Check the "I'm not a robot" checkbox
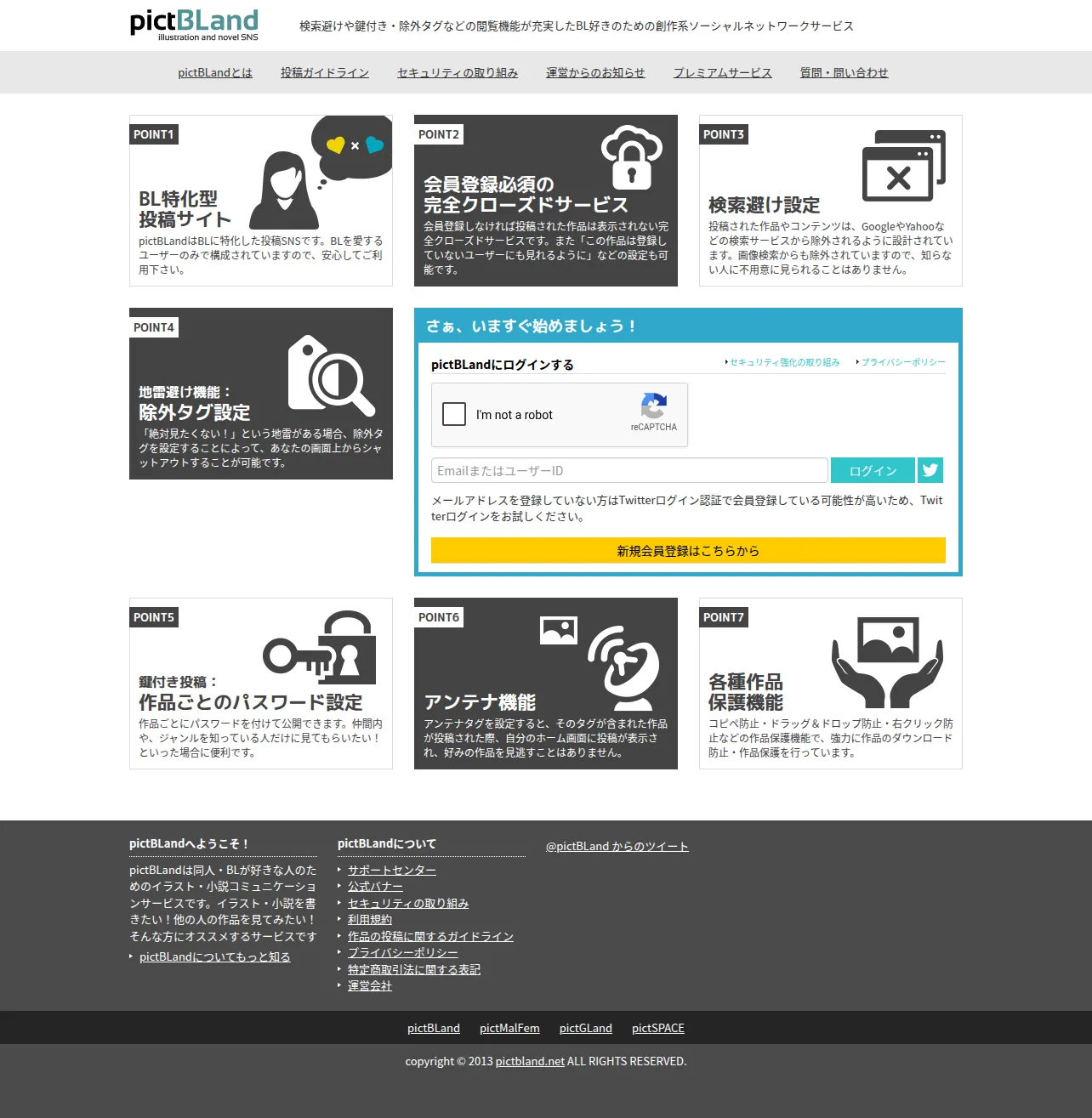The image size is (1092, 1118). click(x=454, y=414)
